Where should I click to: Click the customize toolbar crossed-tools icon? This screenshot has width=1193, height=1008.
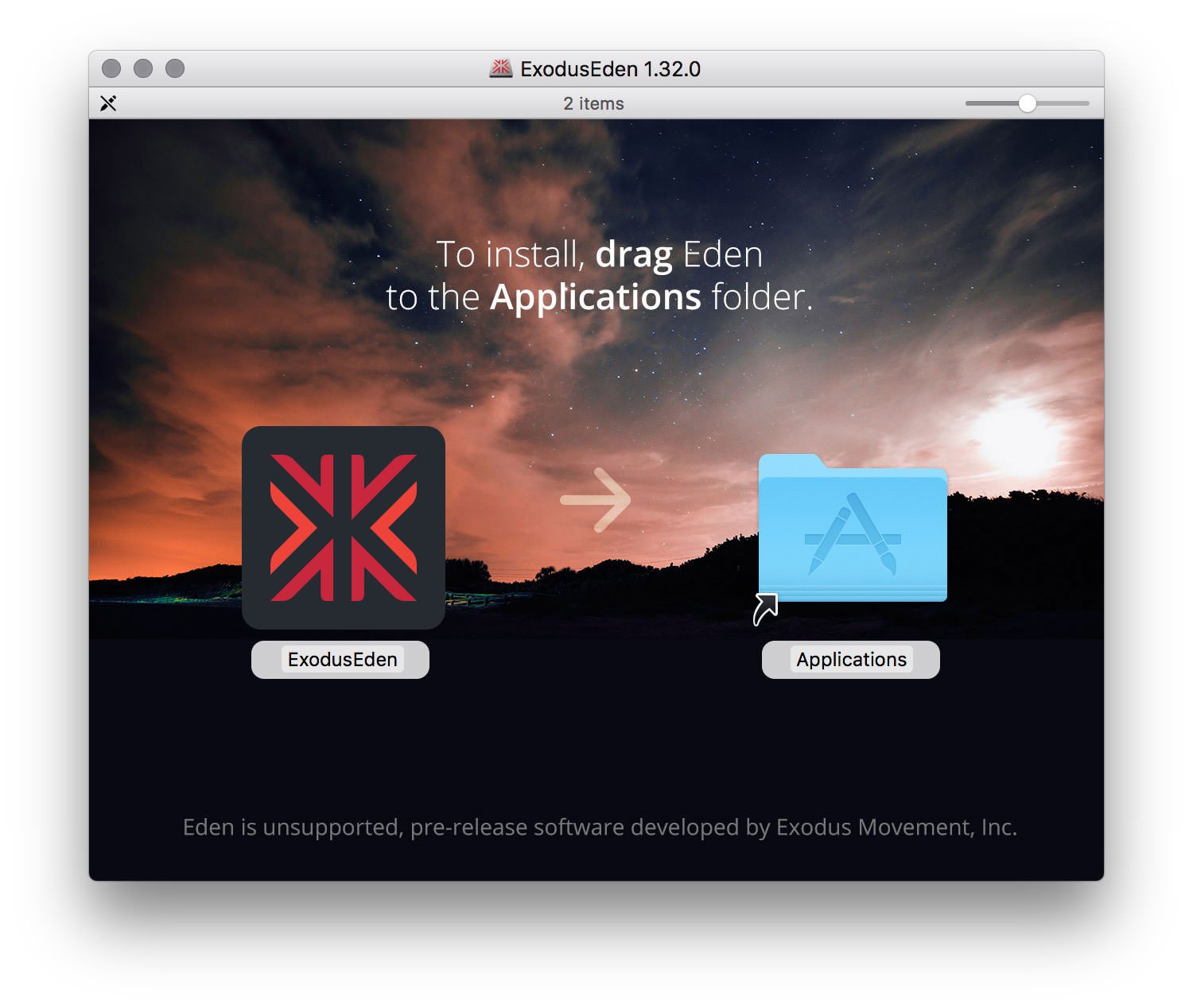click(108, 103)
